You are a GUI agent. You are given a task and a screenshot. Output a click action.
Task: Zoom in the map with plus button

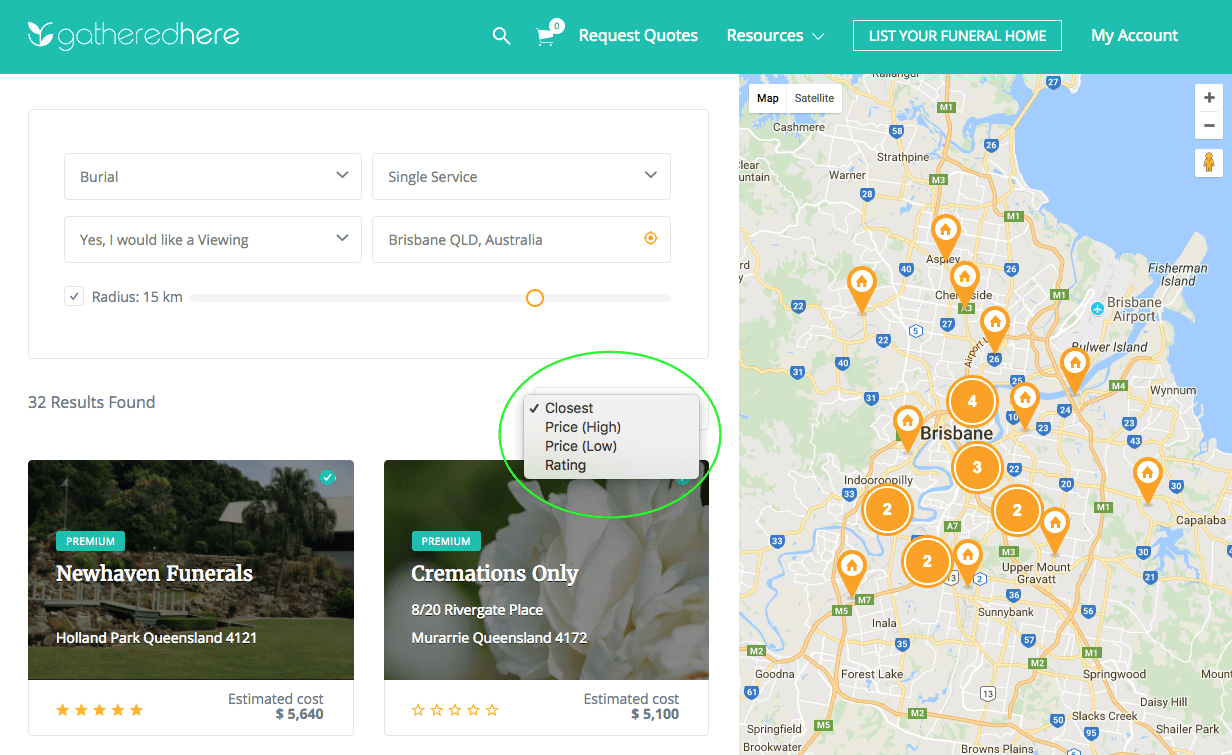1209,98
